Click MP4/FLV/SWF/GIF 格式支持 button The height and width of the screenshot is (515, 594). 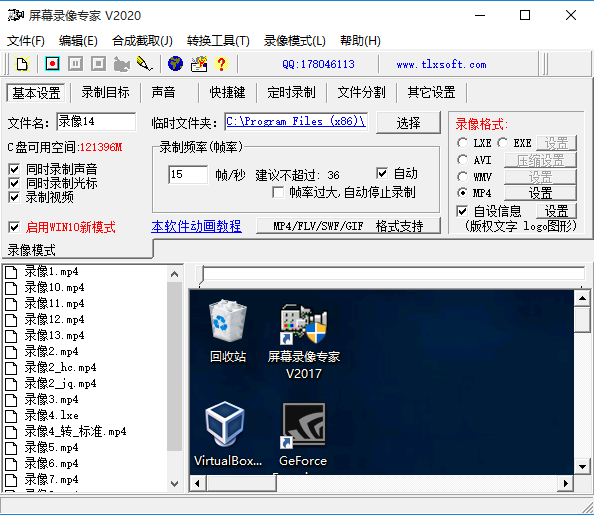coord(349,226)
